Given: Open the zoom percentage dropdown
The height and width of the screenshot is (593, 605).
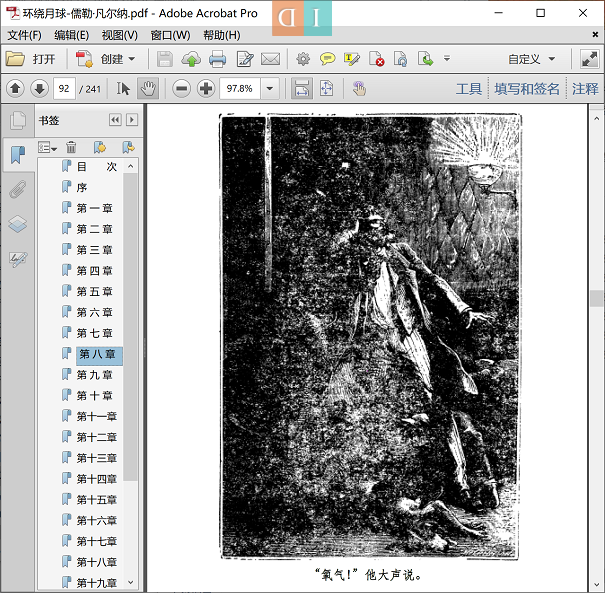Looking at the screenshot, I should [270, 88].
